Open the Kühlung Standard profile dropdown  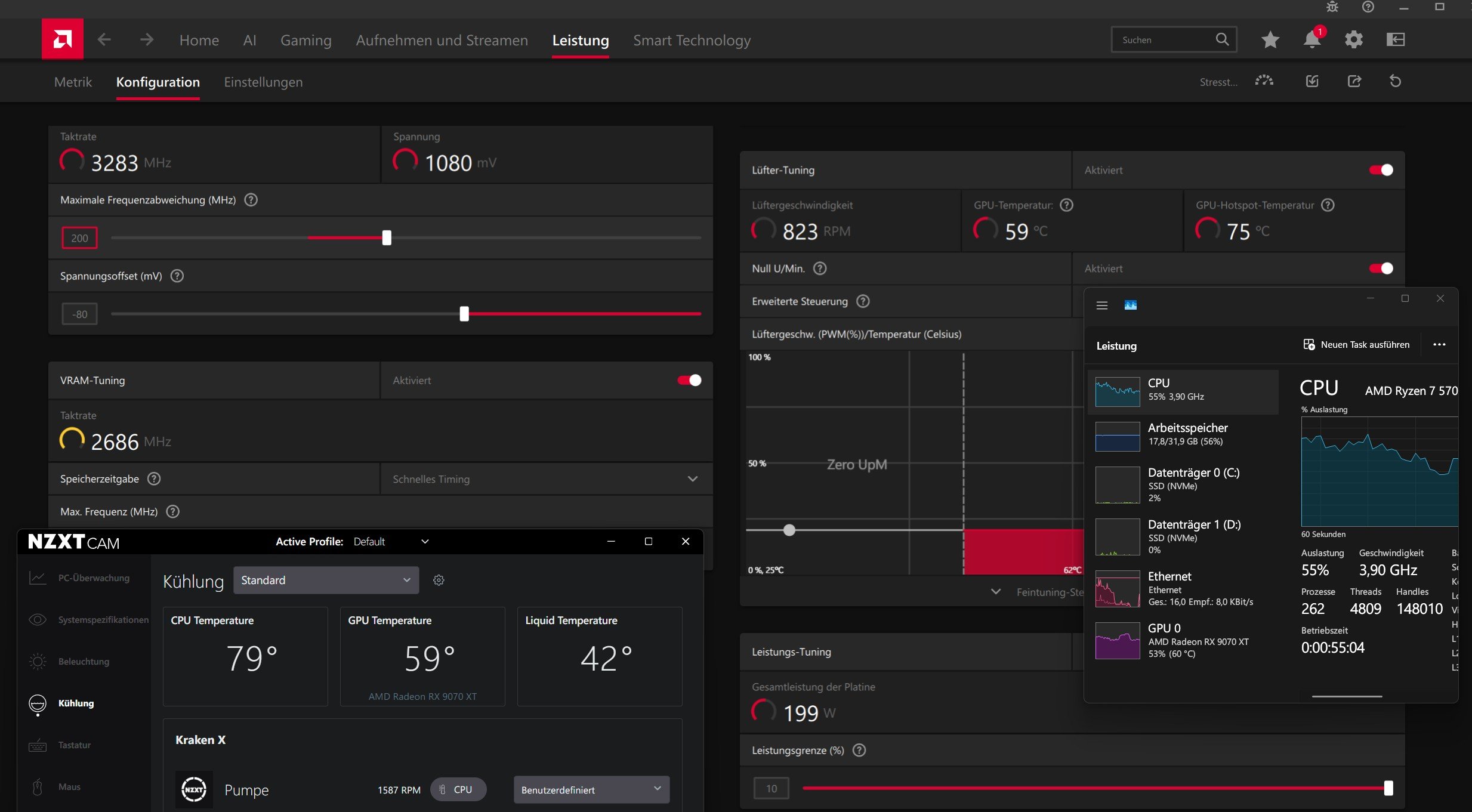[326, 580]
